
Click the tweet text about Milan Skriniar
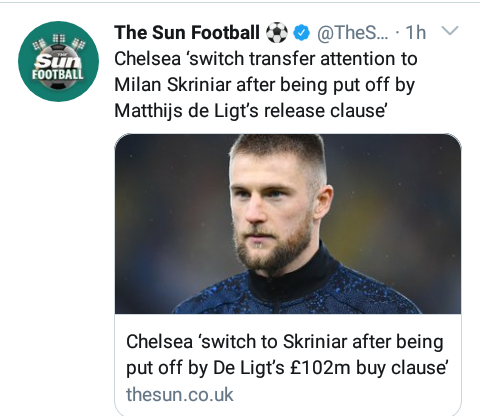[x=266, y=85]
